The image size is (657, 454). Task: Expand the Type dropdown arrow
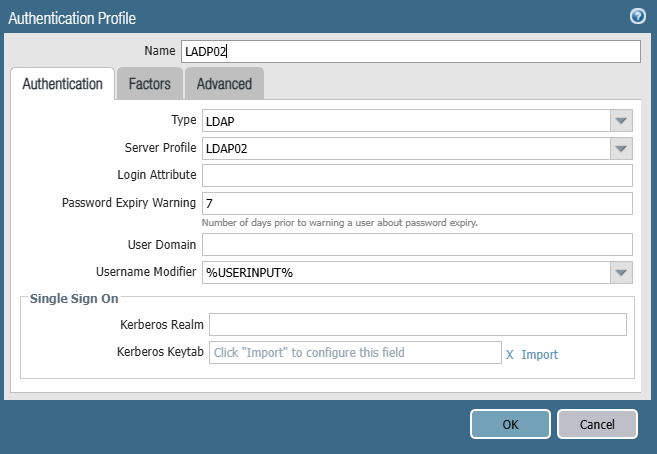(621, 121)
